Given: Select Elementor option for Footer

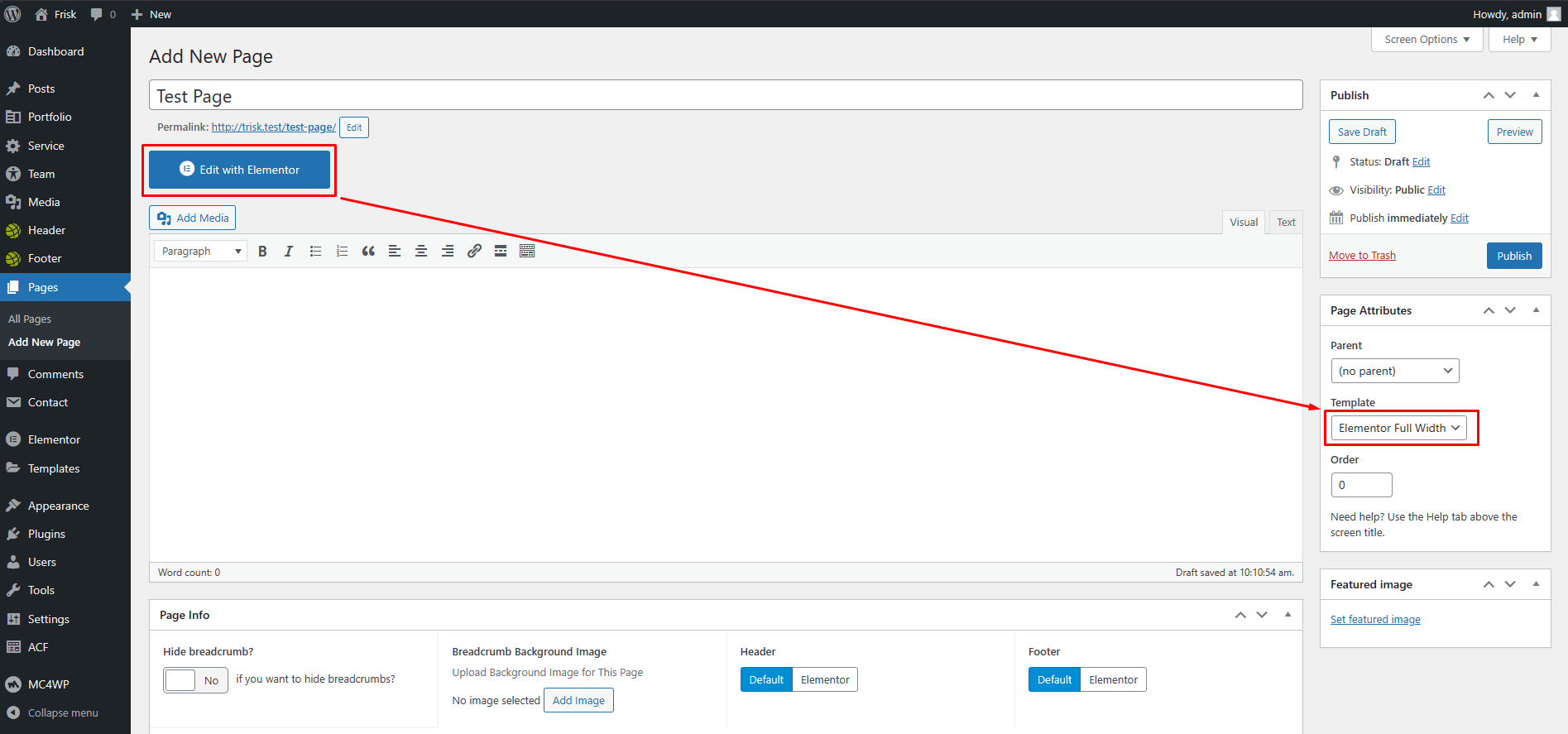Looking at the screenshot, I should pos(1113,680).
